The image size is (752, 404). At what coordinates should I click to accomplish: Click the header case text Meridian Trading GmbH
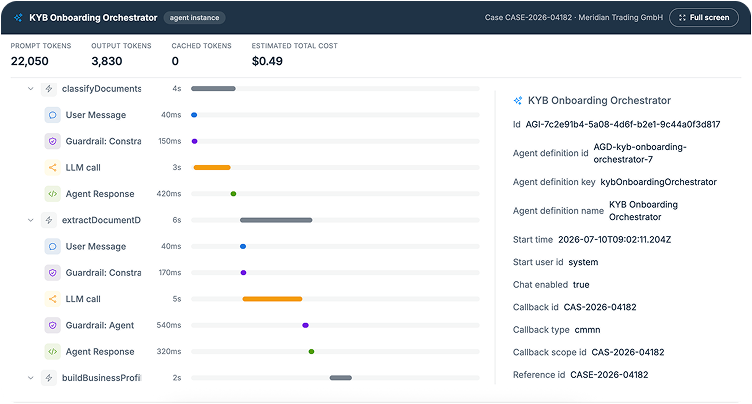point(621,18)
